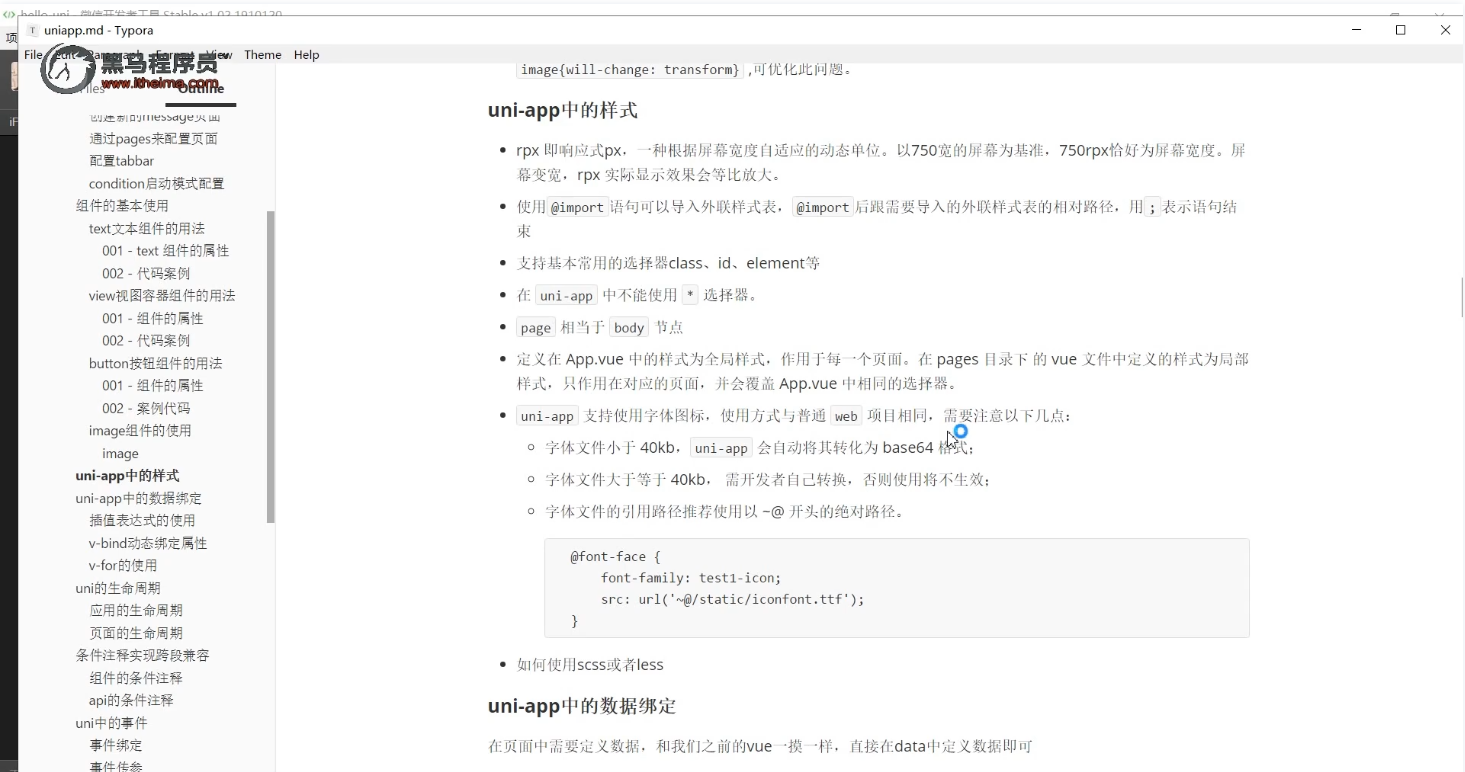This screenshot has height=772, width=1465.
Task: Open the Theme menu
Action: [x=263, y=55]
